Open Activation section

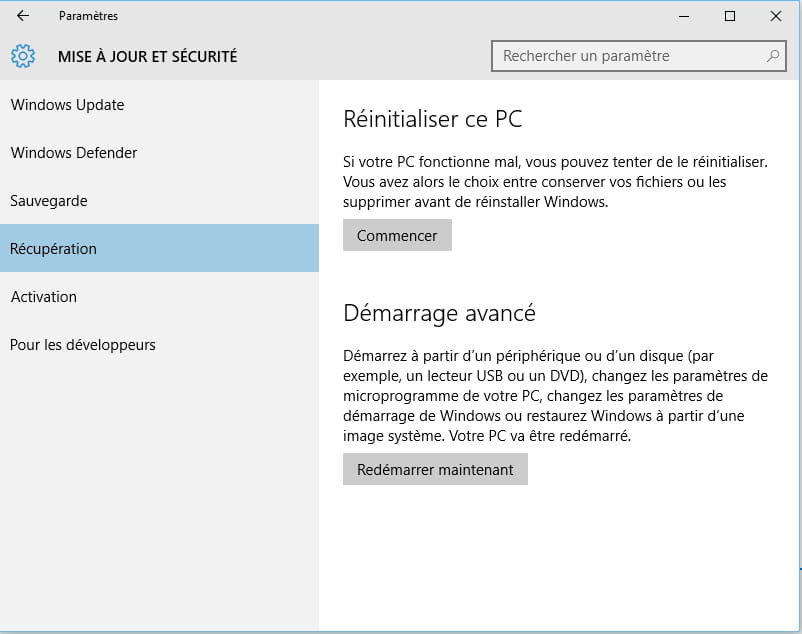click(159, 297)
